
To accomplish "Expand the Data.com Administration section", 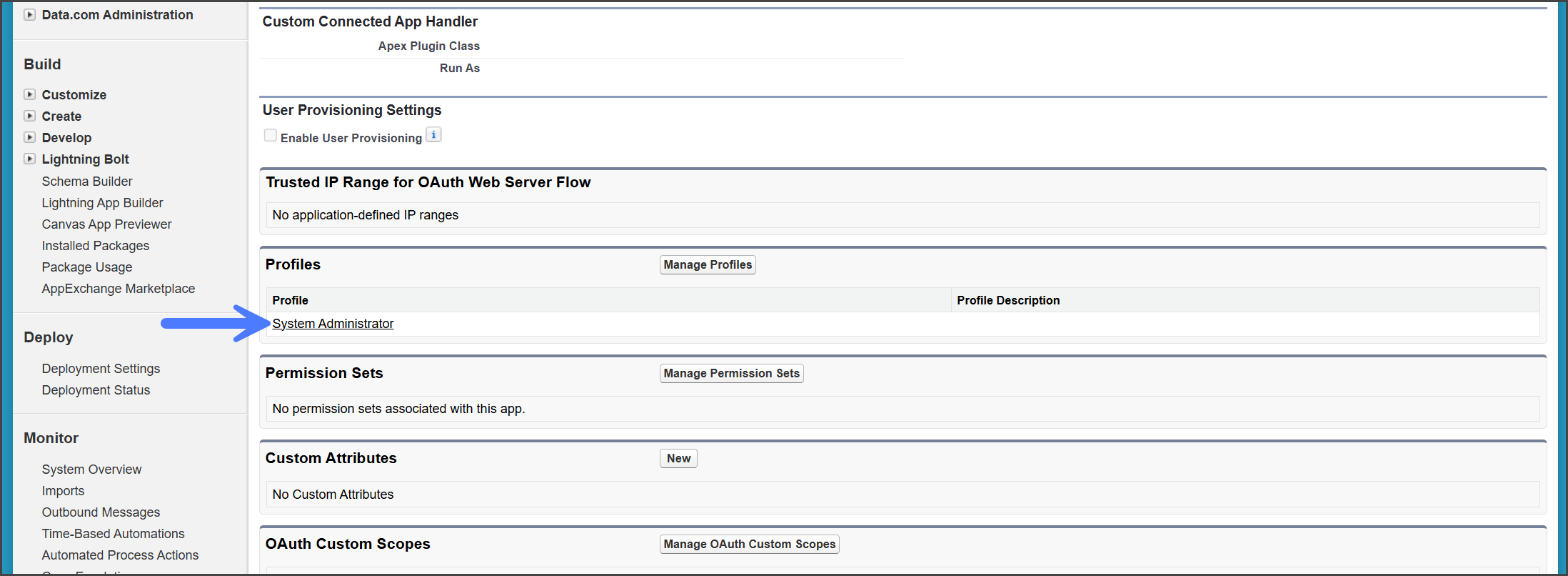I will [x=29, y=15].
